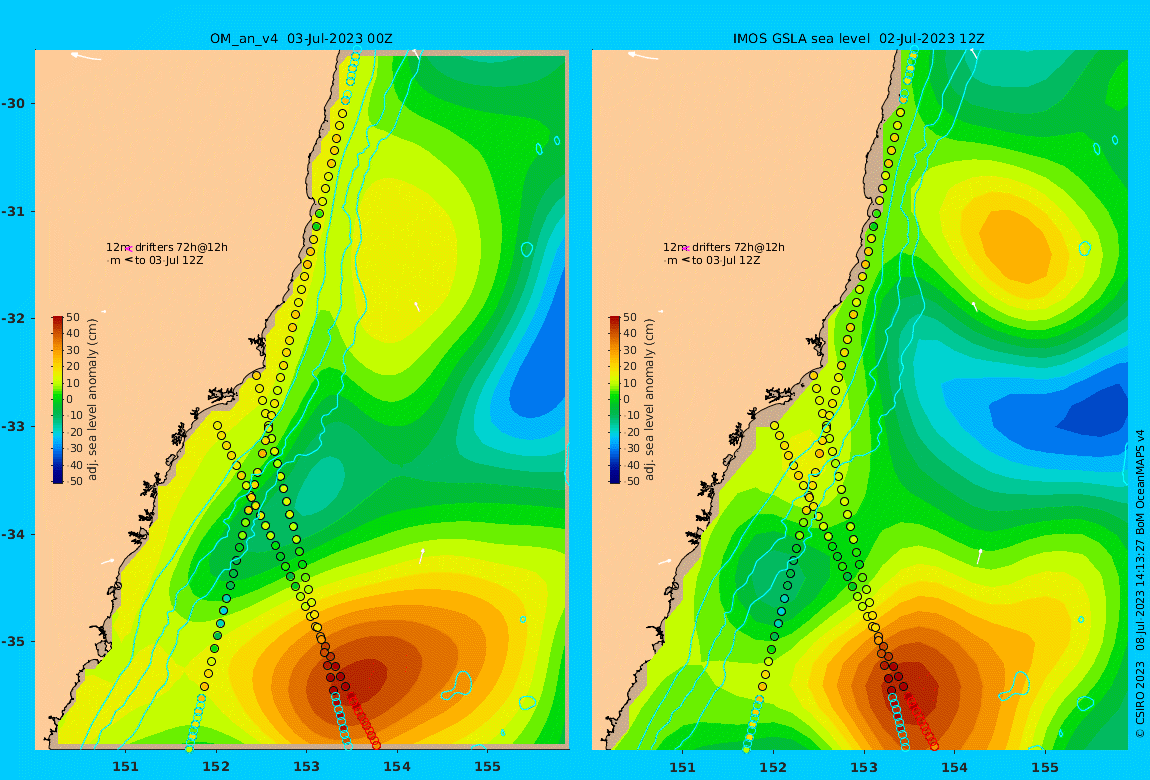
Task: Click longitude label 152 under right map
Action: (773, 767)
